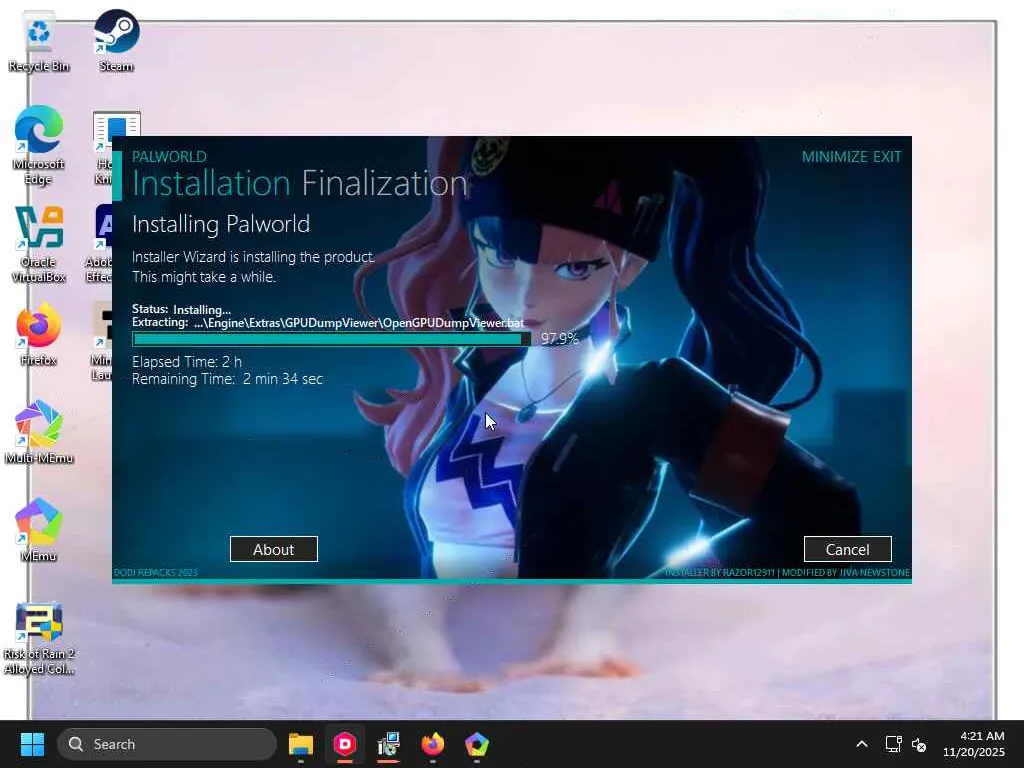The width and height of the screenshot is (1024, 768).
Task: Select the Oracle VirtualBox desktop icon
Action: [x=39, y=244]
